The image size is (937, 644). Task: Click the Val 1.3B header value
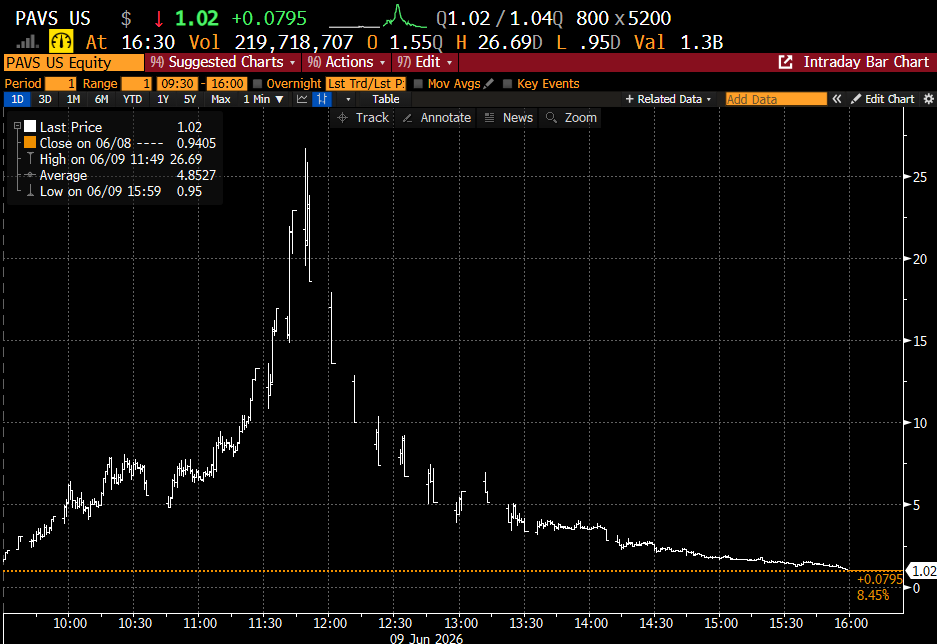tap(678, 42)
